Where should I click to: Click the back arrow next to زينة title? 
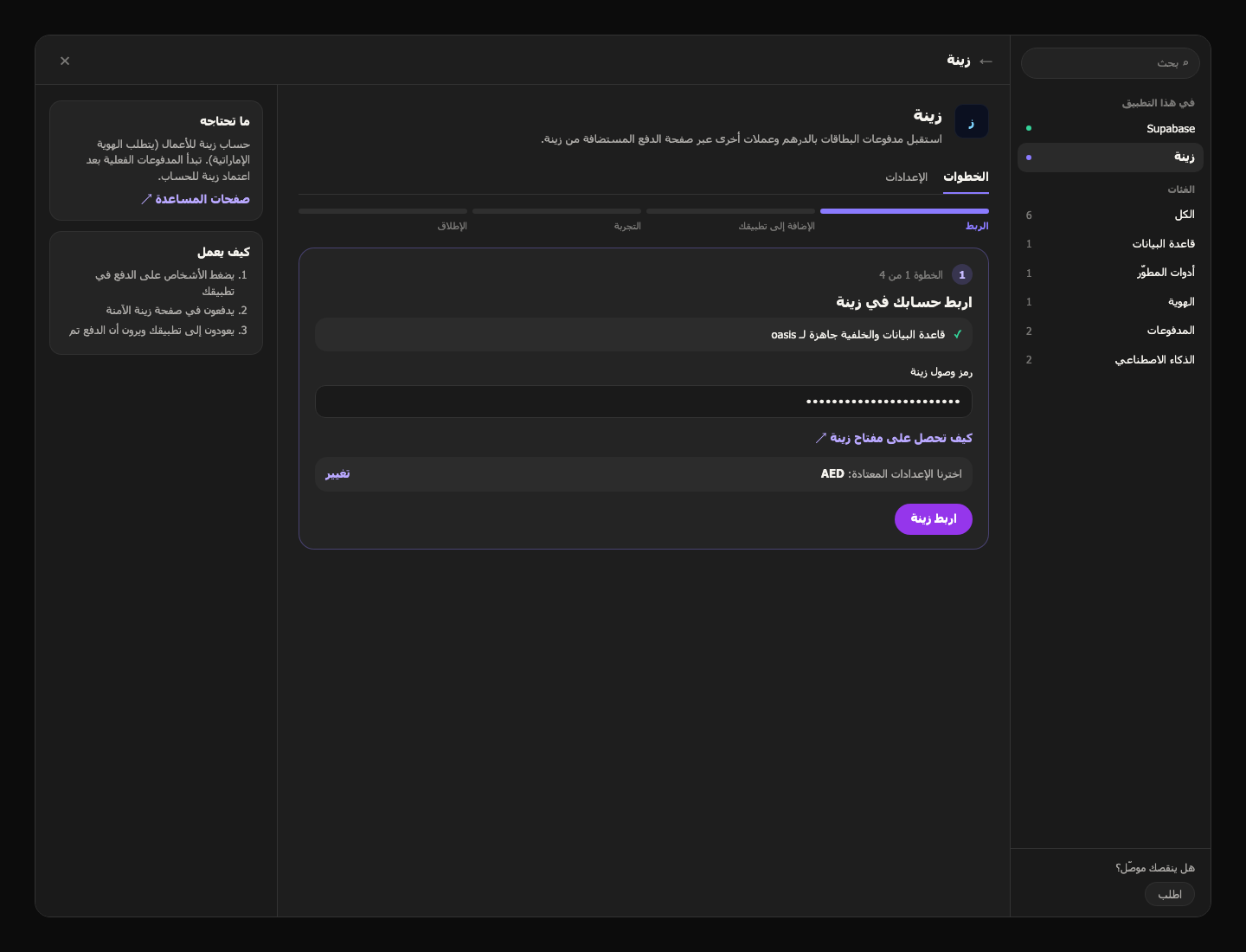(x=986, y=61)
